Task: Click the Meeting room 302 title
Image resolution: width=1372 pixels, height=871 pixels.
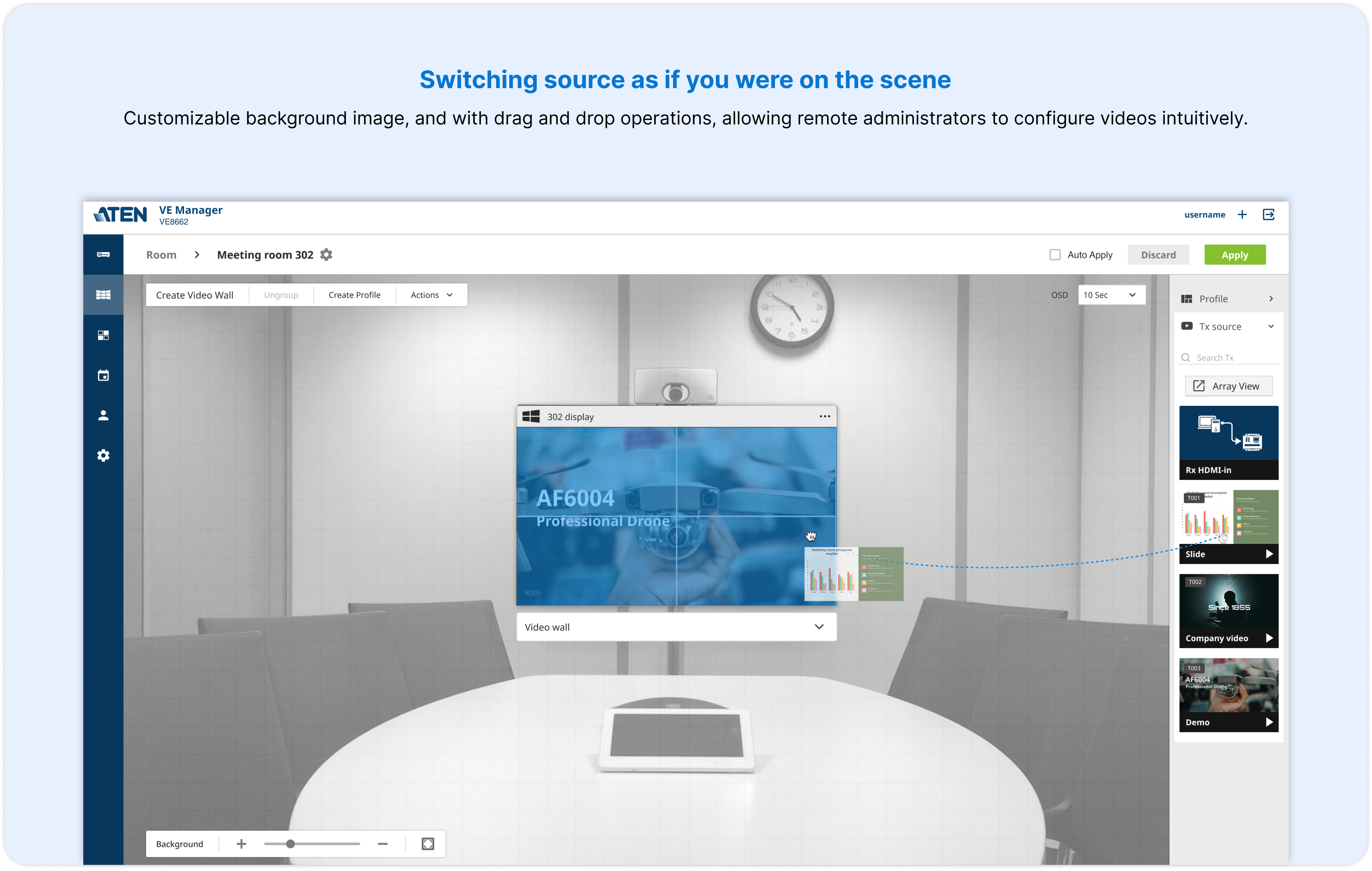Action: click(x=265, y=255)
